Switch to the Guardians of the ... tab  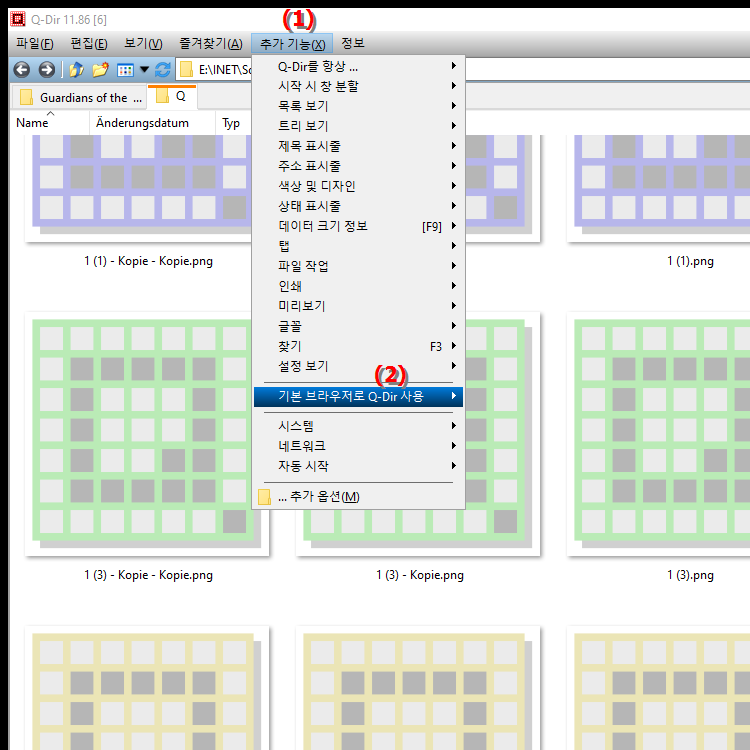point(79,98)
